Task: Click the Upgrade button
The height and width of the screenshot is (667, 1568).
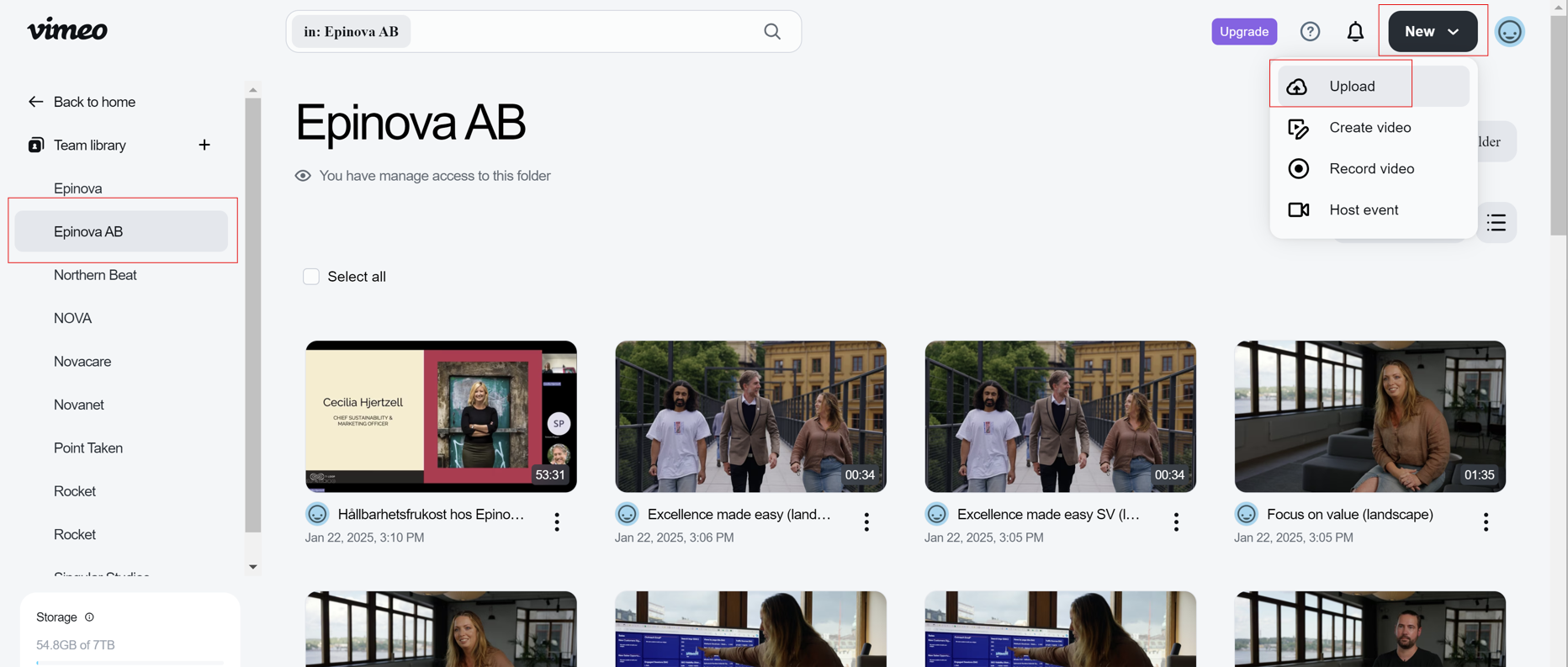Action: click(1244, 32)
